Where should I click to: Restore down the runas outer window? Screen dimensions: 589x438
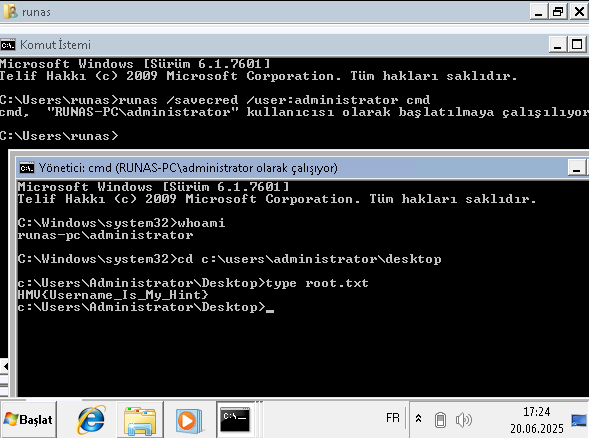558,12
